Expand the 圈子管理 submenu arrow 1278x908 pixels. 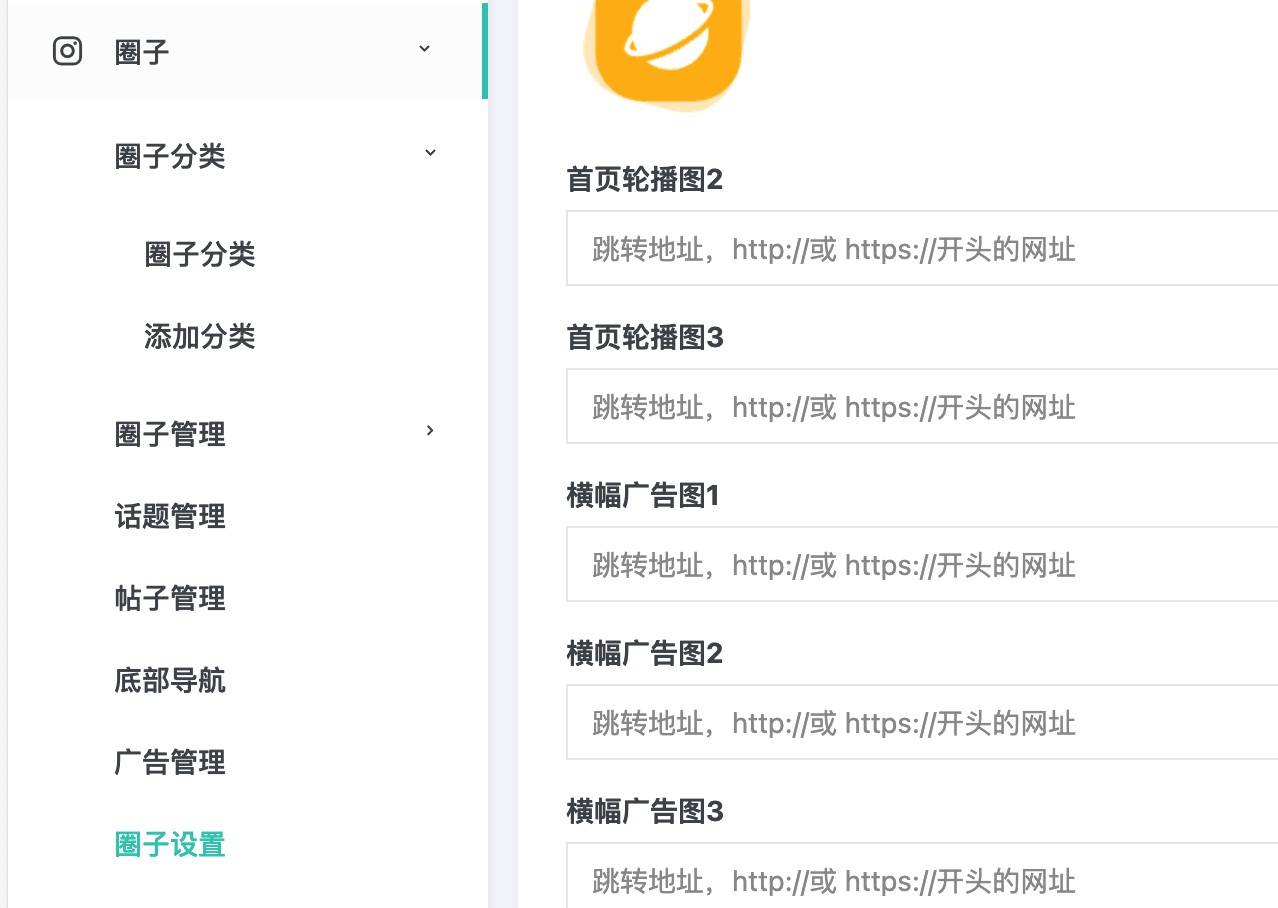[x=430, y=431]
